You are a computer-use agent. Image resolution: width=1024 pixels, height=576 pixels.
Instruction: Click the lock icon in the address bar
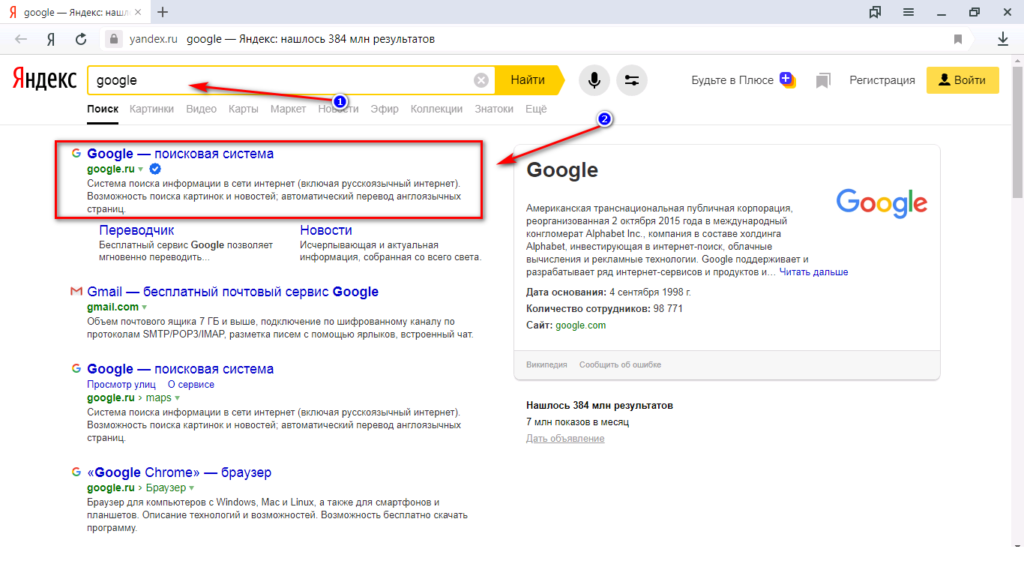click(x=114, y=39)
